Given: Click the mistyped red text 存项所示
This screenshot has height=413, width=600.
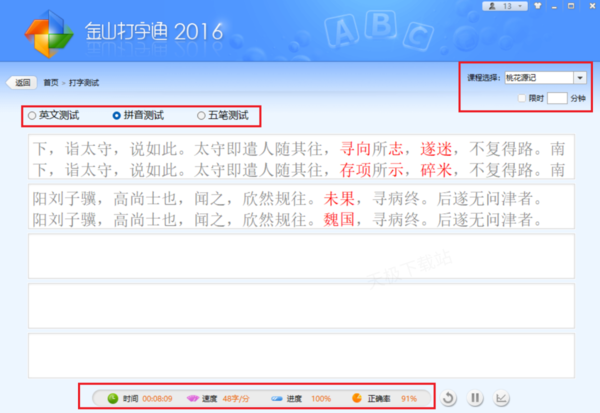Looking at the screenshot, I should tap(372, 170).
